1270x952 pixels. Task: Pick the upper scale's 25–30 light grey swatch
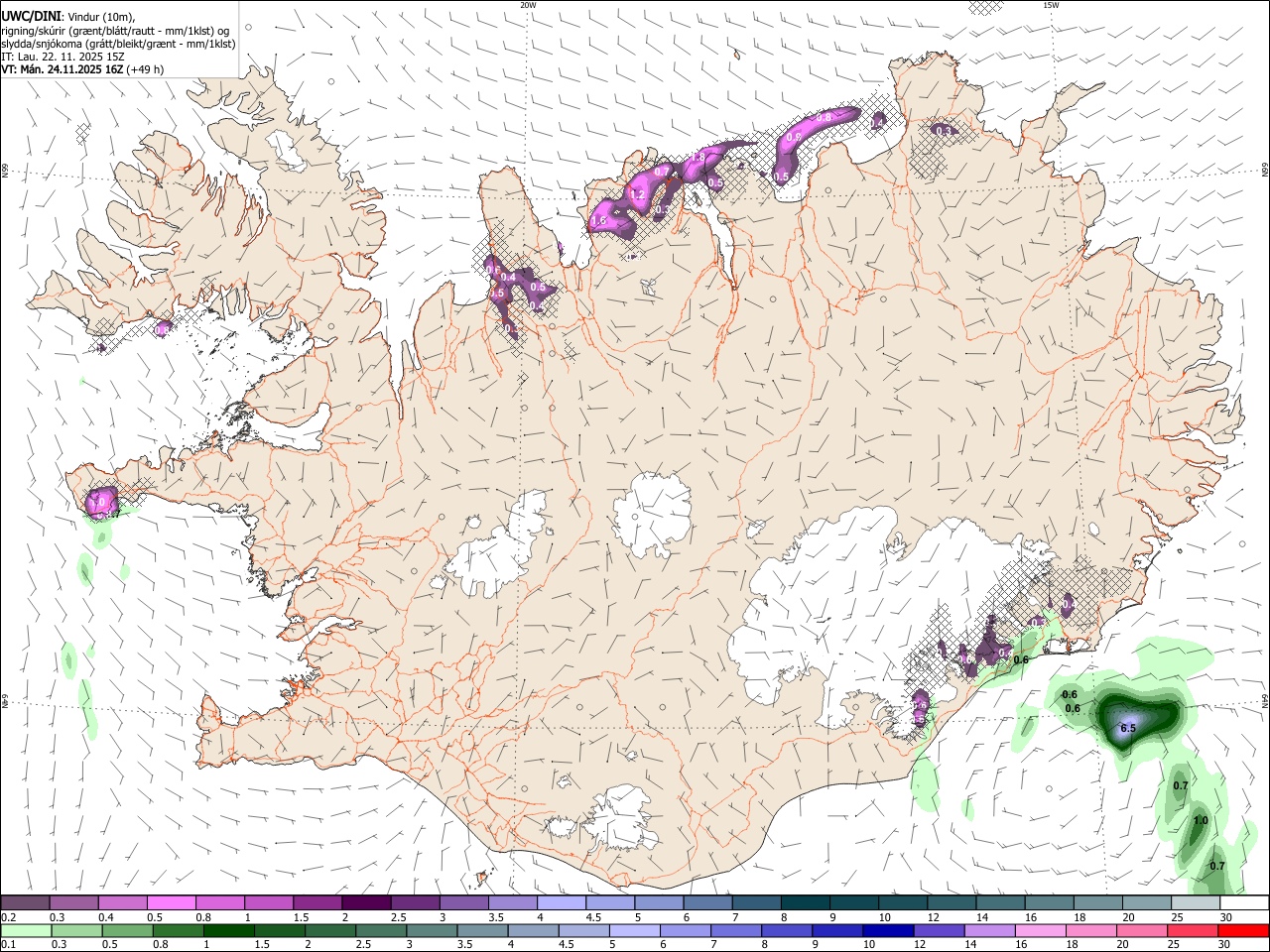(1194, 902)
